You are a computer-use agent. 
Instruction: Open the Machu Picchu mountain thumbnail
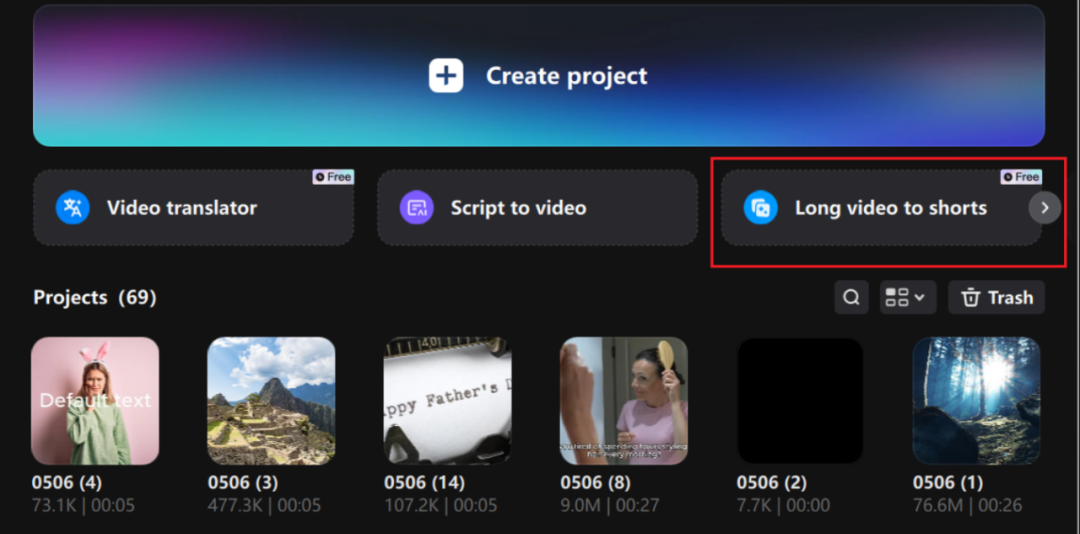click(x=271, y=400)
